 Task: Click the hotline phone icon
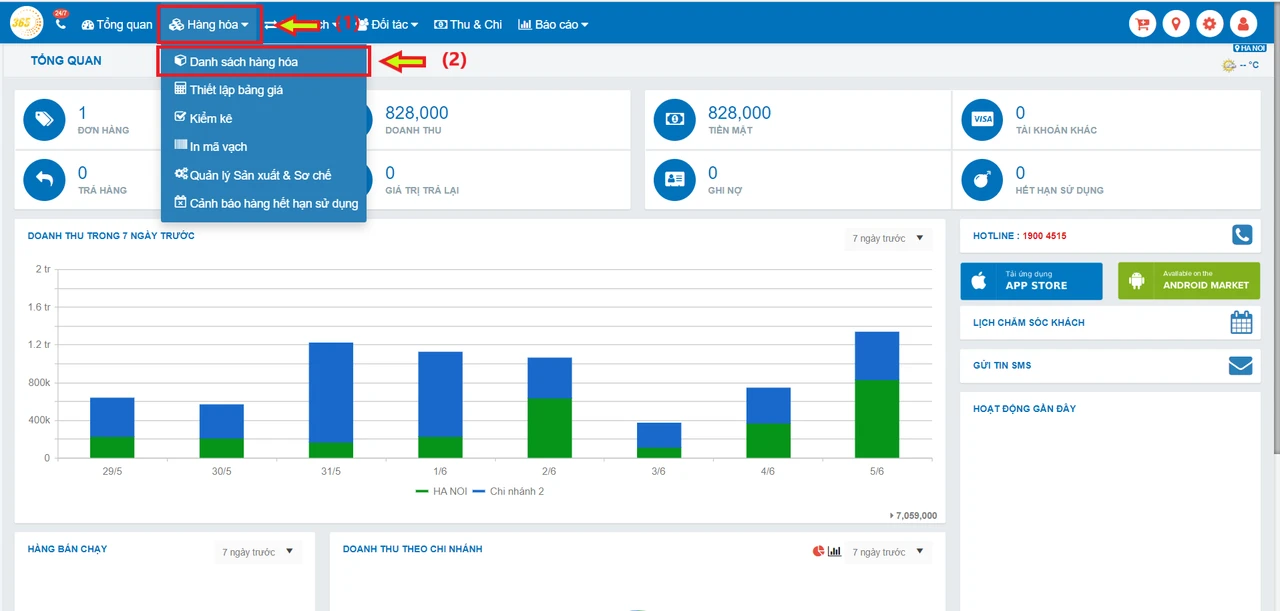point(1241,235)
